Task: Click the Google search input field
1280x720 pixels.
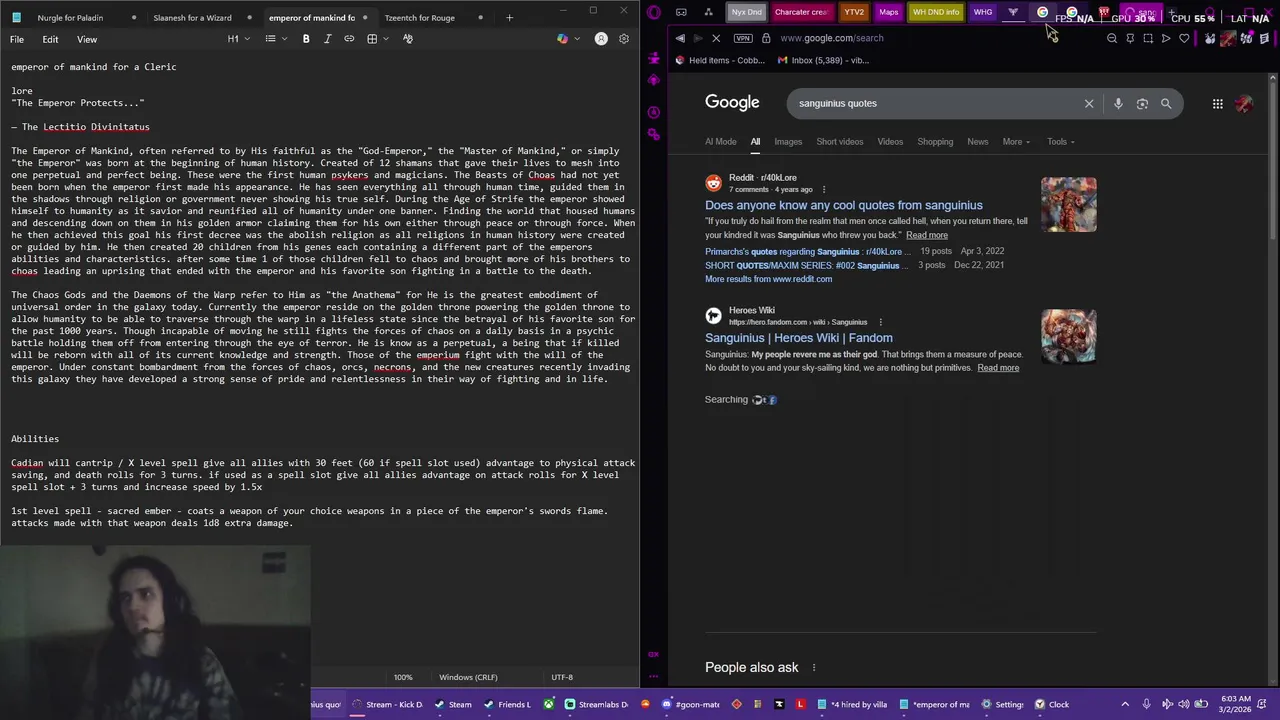Action: 935,103
